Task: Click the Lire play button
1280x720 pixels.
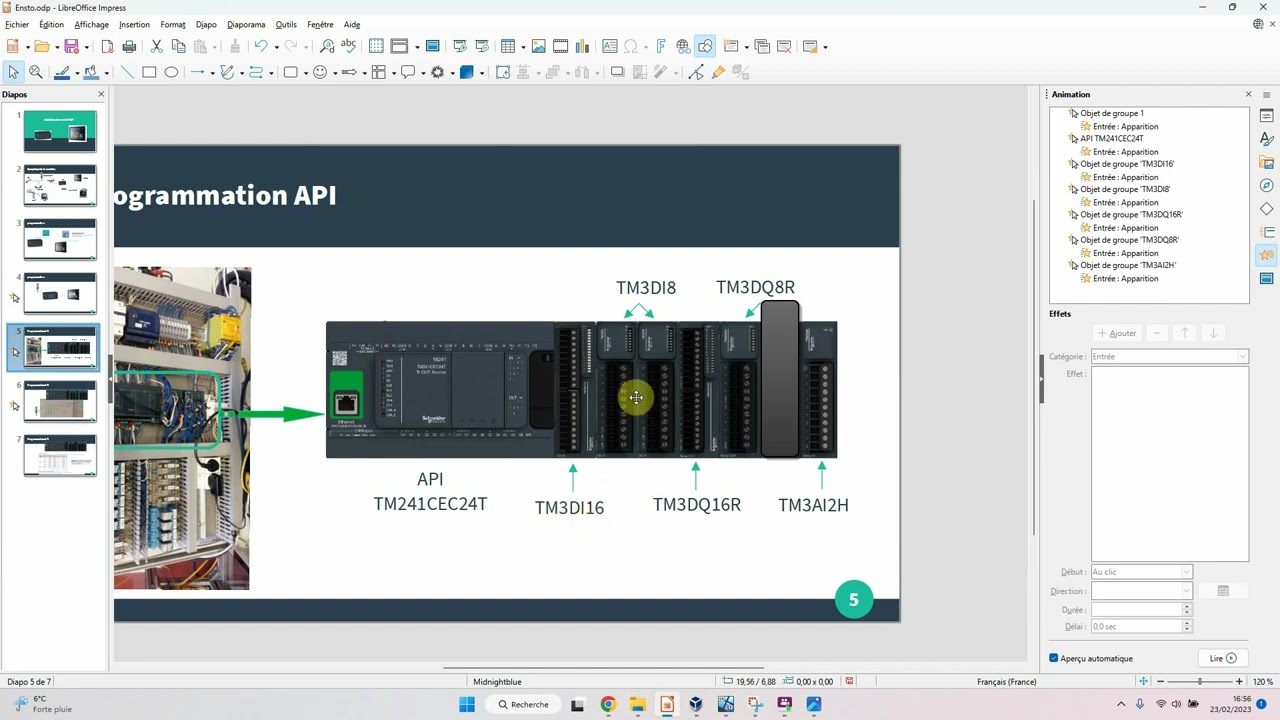Action: point(1223,658)
